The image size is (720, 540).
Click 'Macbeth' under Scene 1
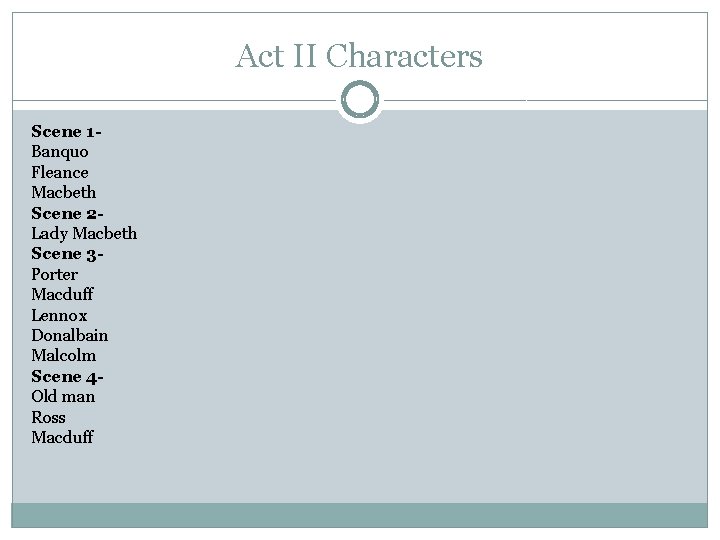tap(63, 192)
